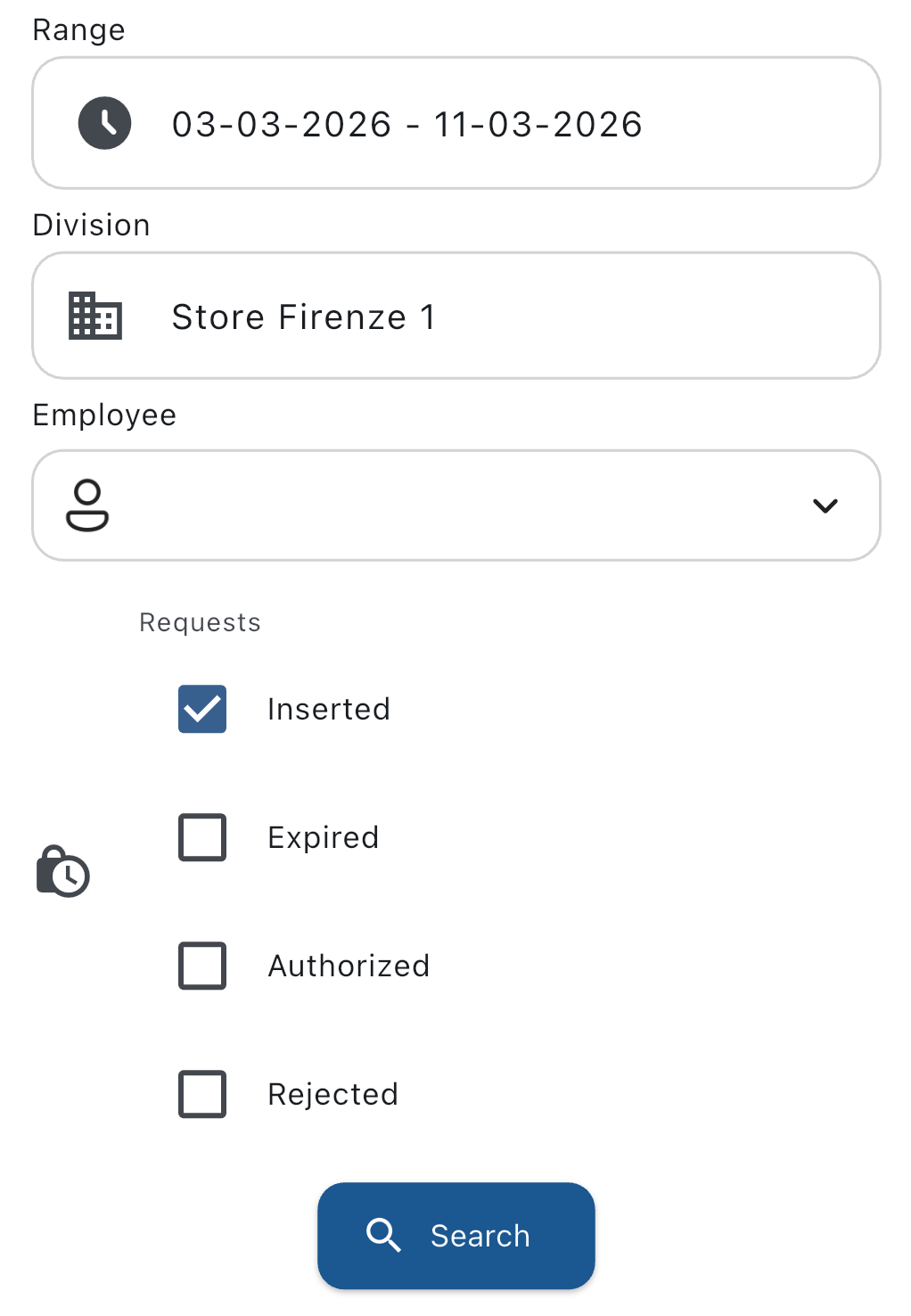The image size is (911, 1316).
Task: Open the Division selector
Action: click(455, 315)
